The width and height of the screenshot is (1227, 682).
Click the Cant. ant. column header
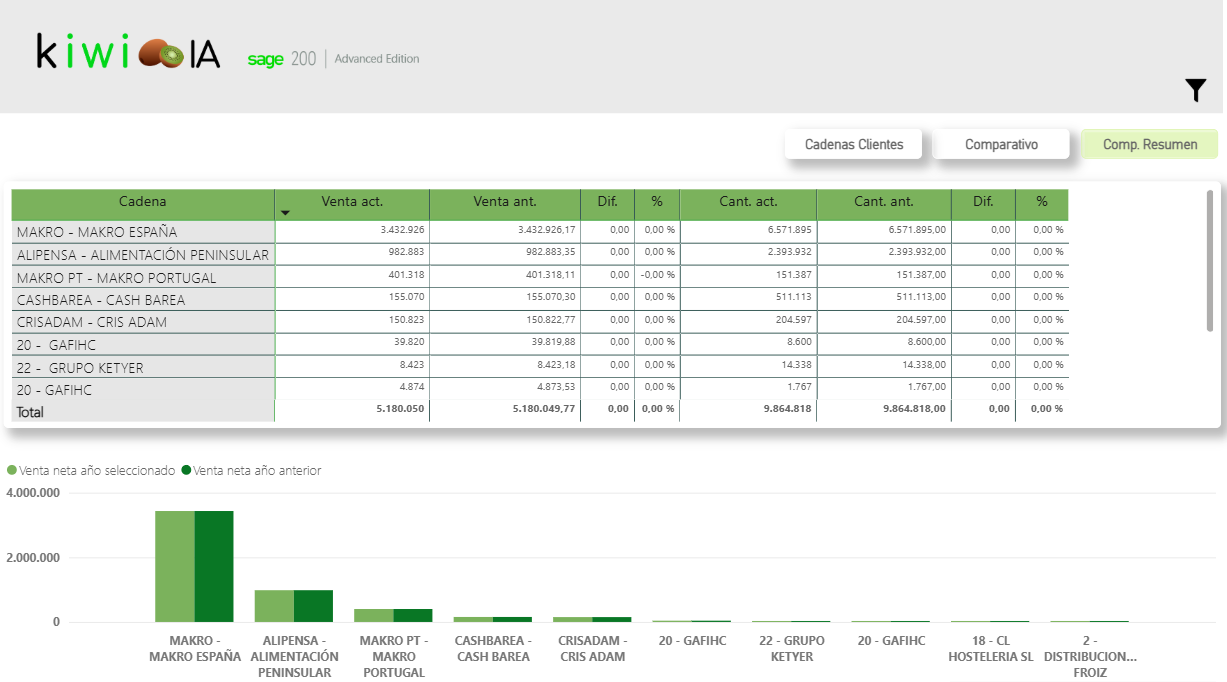tap(883, 202)
